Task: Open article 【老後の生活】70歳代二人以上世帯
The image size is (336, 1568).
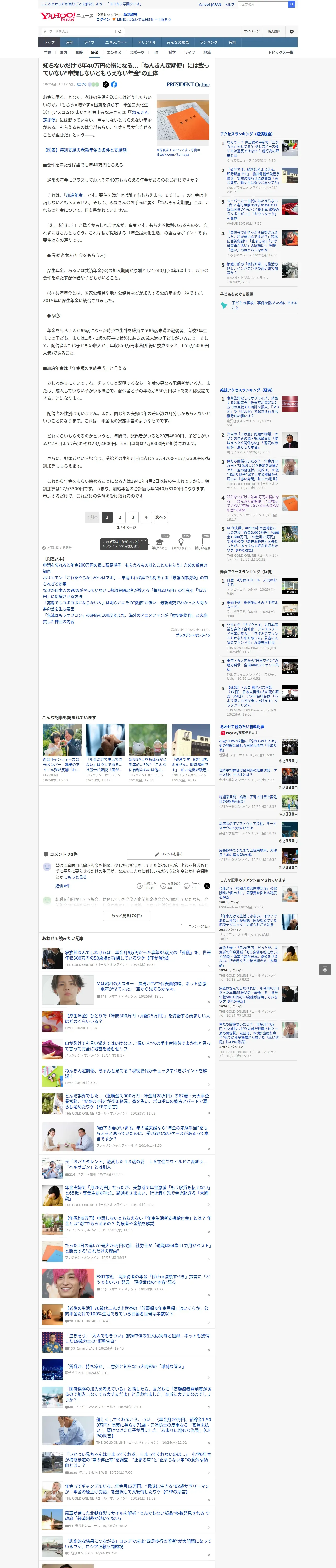Action: point(137,1311)
